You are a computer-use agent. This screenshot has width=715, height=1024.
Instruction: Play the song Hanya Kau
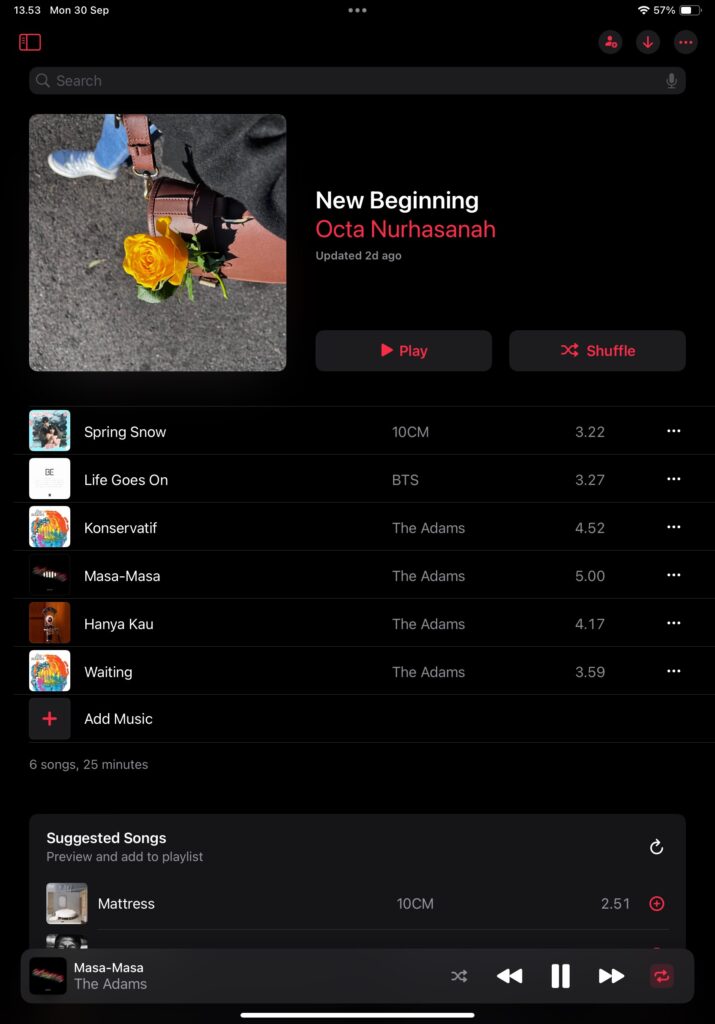[x=119, y=624]
